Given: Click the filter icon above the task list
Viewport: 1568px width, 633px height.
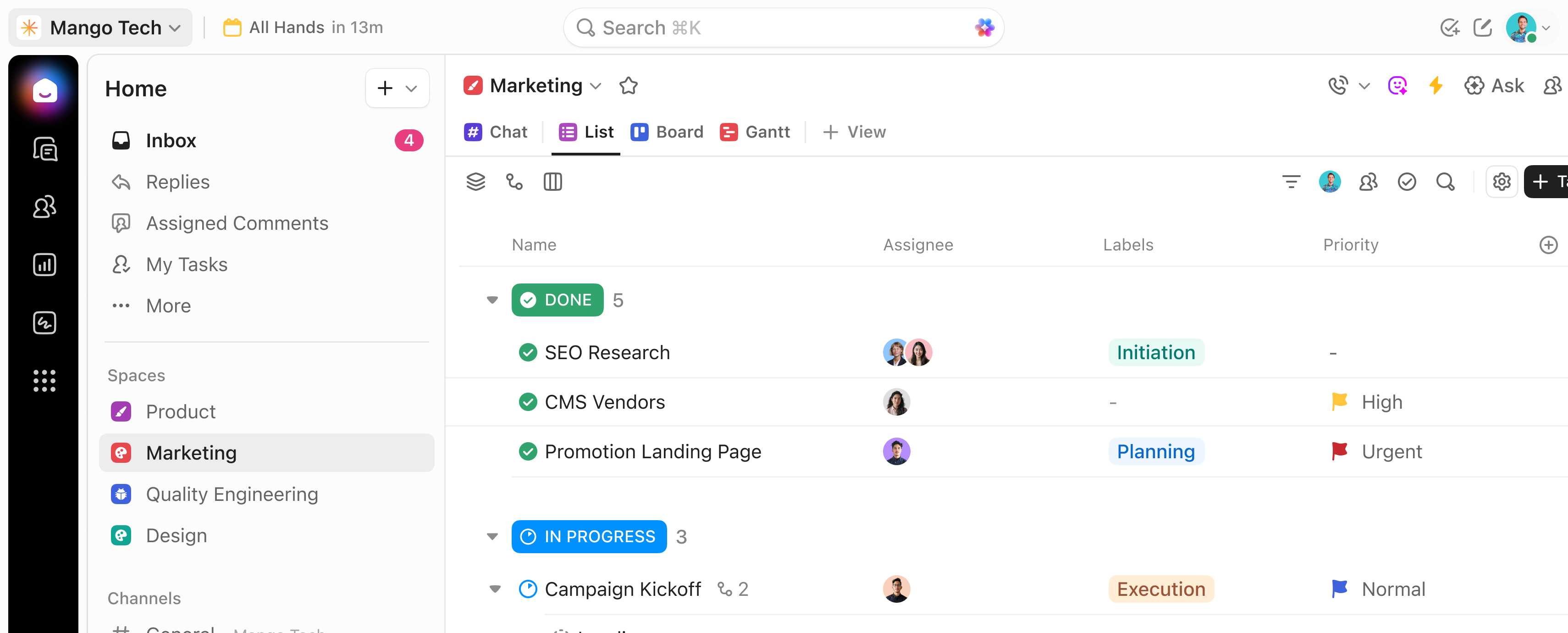Looking at the screenshot, I should click(x=1291, y=181).
